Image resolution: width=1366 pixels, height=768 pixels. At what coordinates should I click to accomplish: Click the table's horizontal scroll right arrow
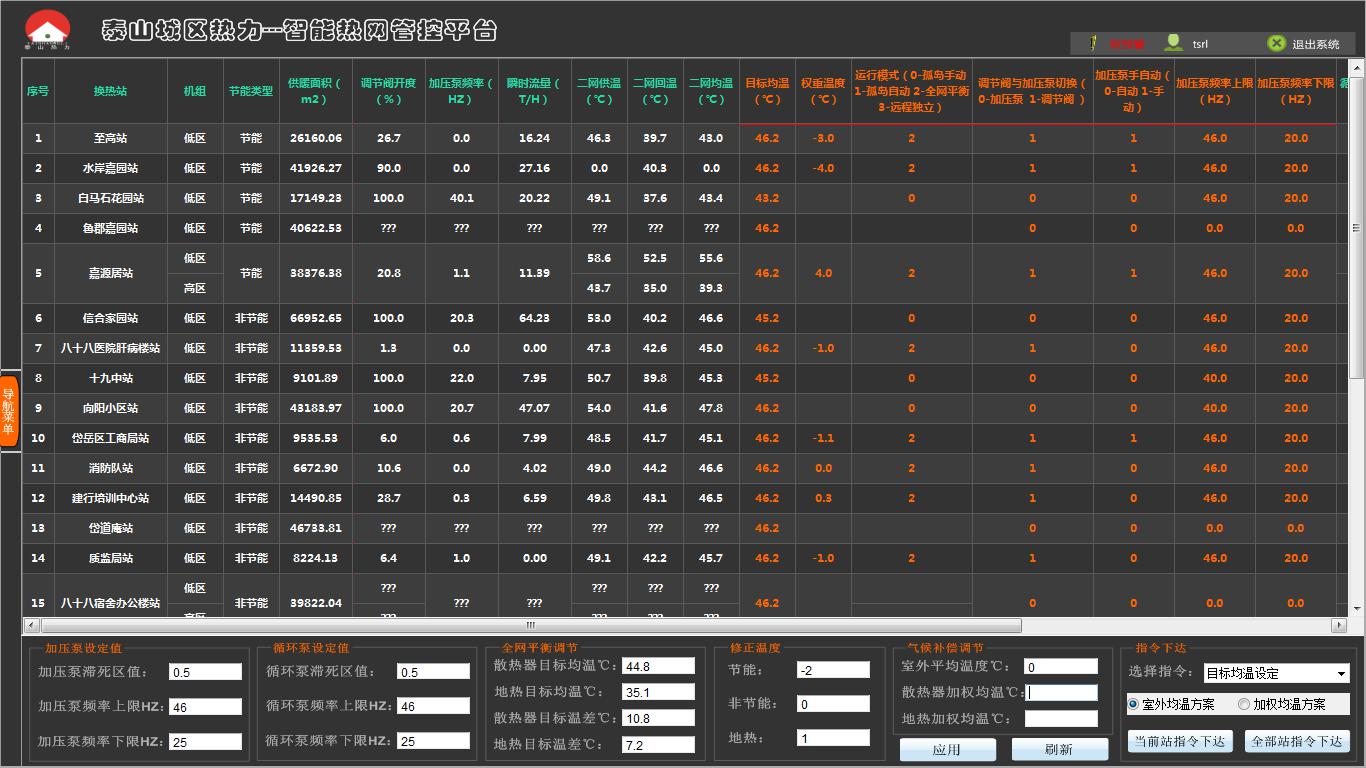coord(1338,625)
